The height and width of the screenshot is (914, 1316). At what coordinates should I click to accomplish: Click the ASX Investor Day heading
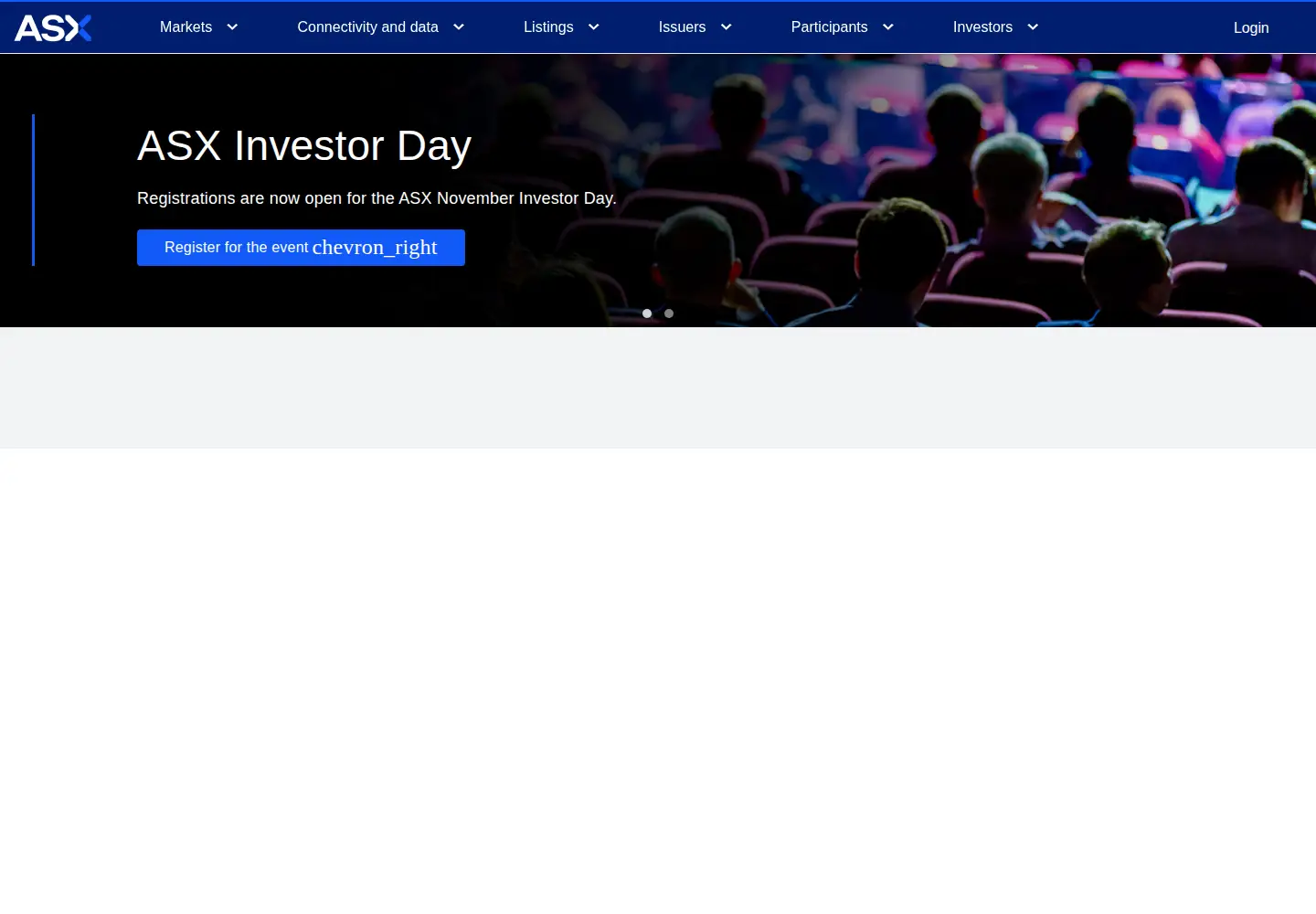[304, 146]
